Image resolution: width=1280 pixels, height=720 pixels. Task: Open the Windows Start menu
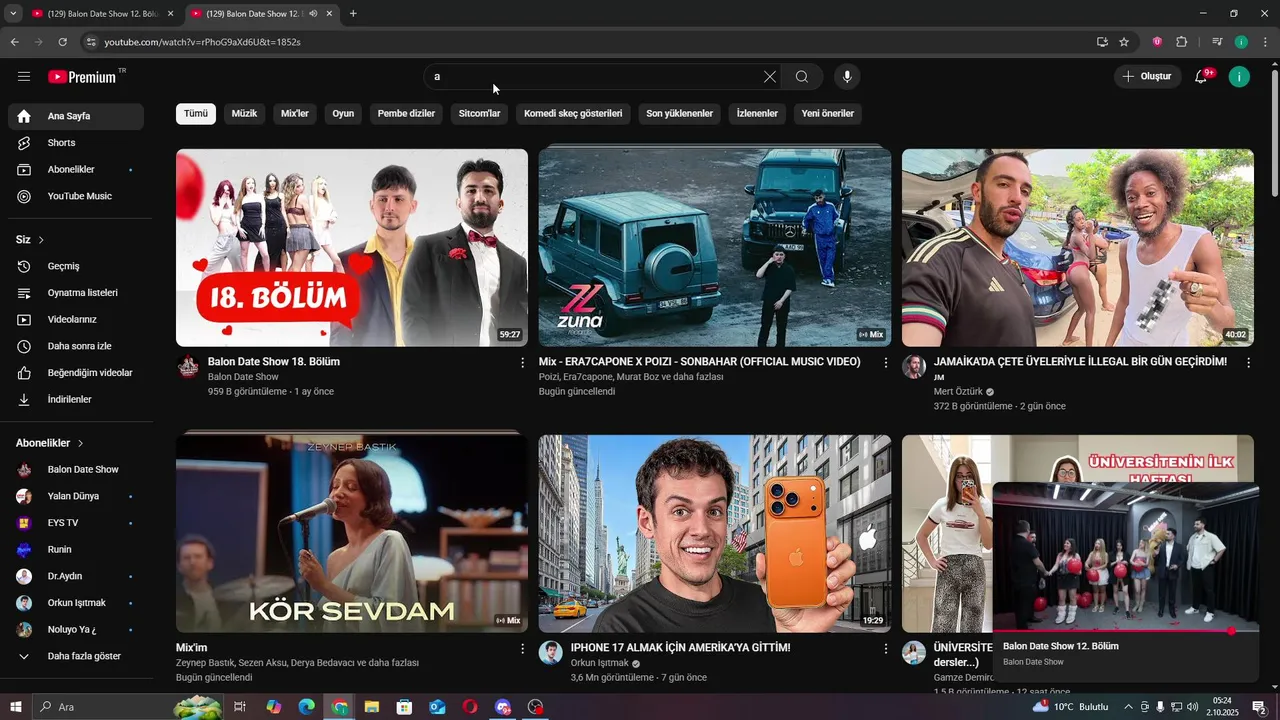click(x=16, y=707)
